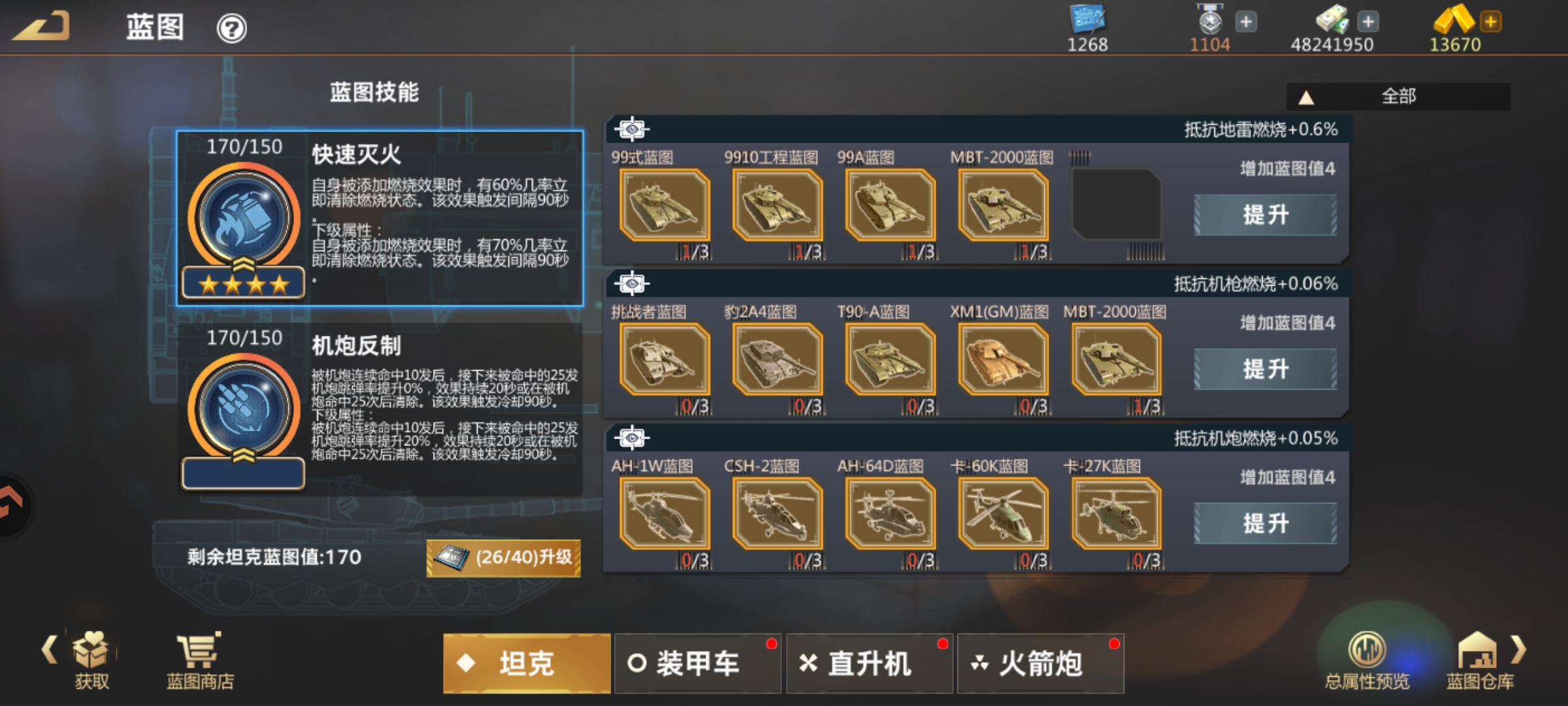Toggle eye icon on 抵抗地雷燃烧 row
The height and width of the screenshot is (706, 1568).
pos(632,129)
